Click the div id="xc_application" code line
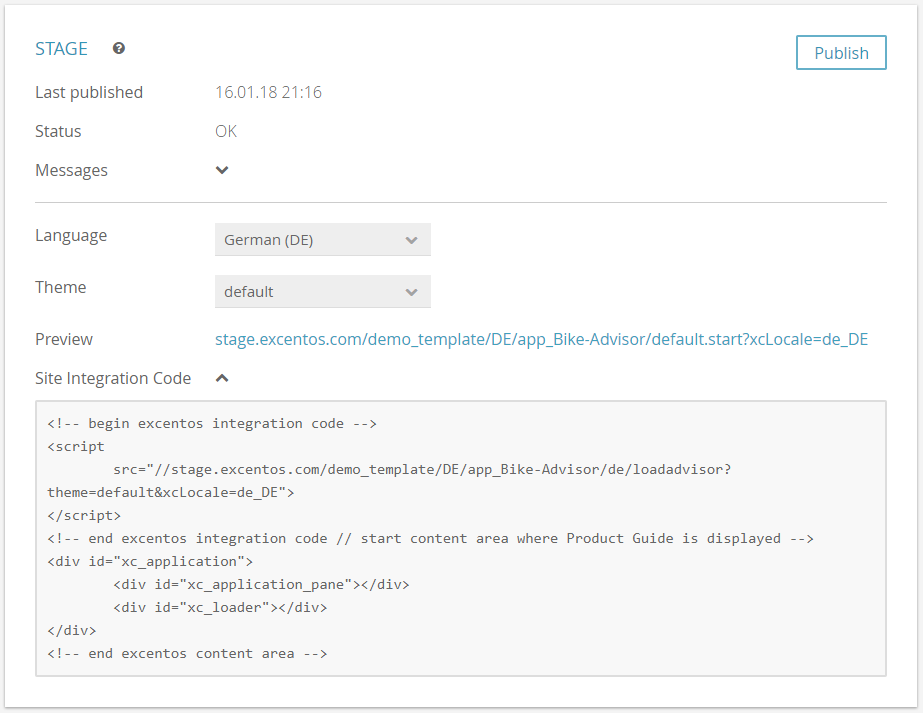The image size is (923, 713). 150,561
